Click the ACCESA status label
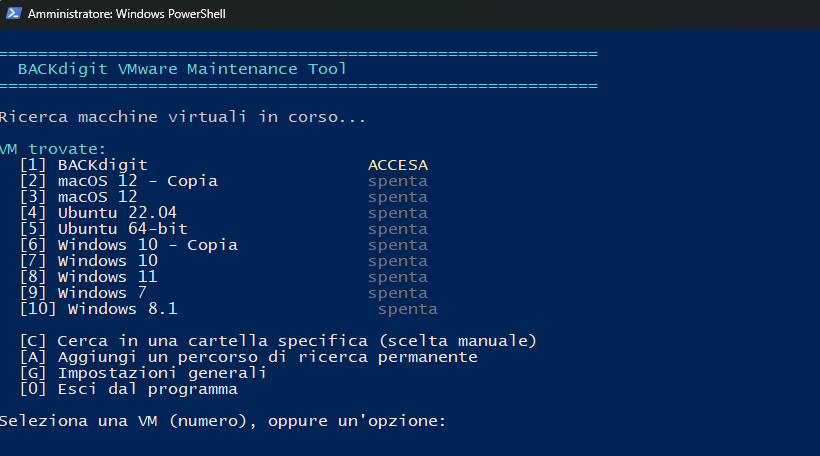Screen dimensions: 820x456 (x=398, y=165)
